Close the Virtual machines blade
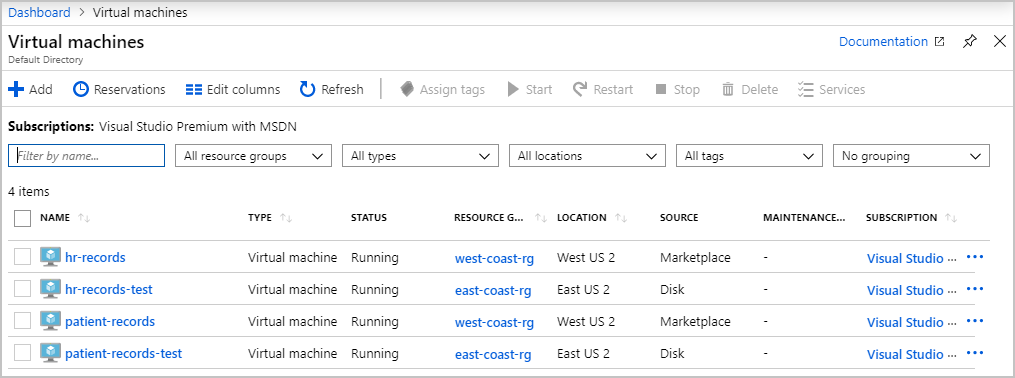The height and width of the screenshot is (378, 1015). (x=999, y=42)
